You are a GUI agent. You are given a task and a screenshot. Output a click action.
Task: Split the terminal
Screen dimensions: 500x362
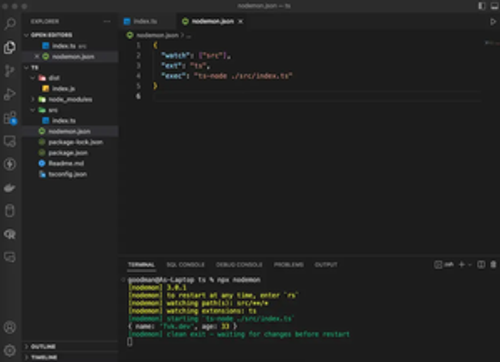[x=481, y=265]
